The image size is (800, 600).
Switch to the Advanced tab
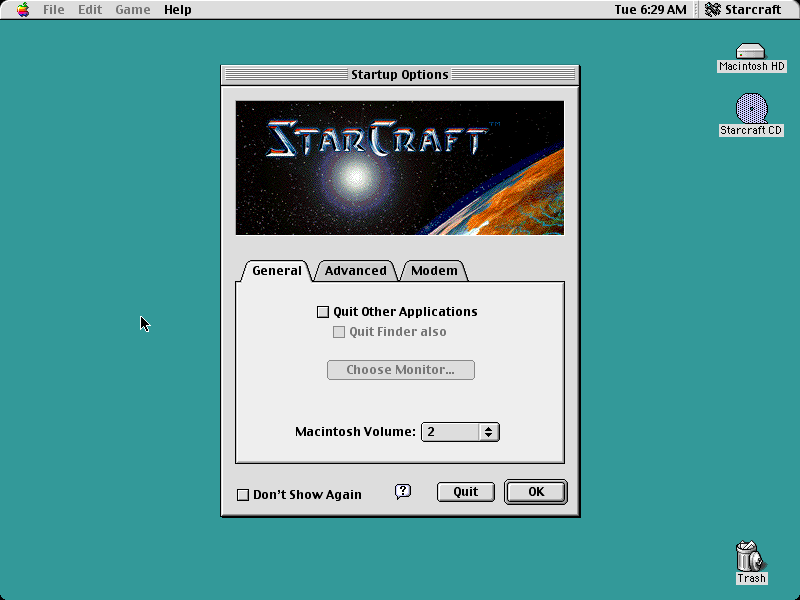pos(356,270)
